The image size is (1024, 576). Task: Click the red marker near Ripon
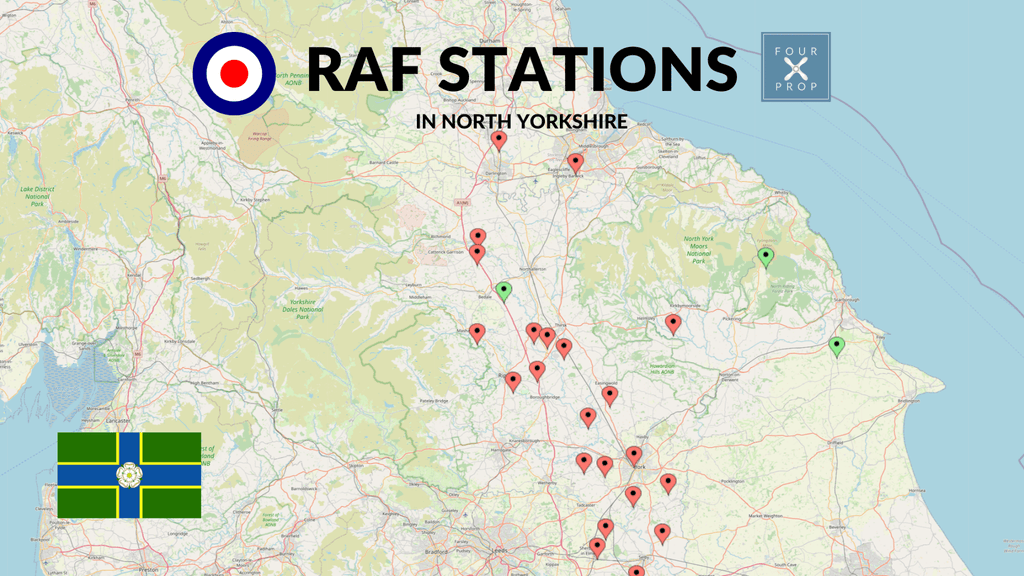click(x=514, y=380)
